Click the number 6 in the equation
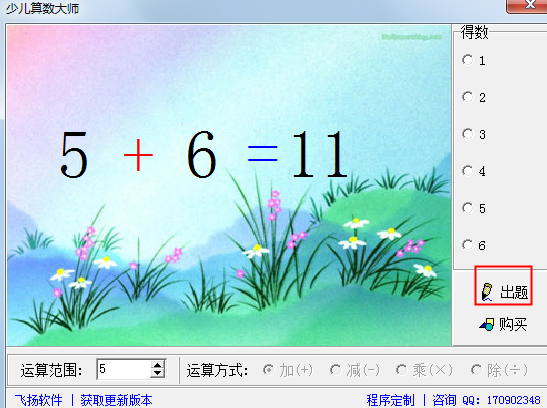The height and width of the screenshot is (408, 547). pos(202,154)
